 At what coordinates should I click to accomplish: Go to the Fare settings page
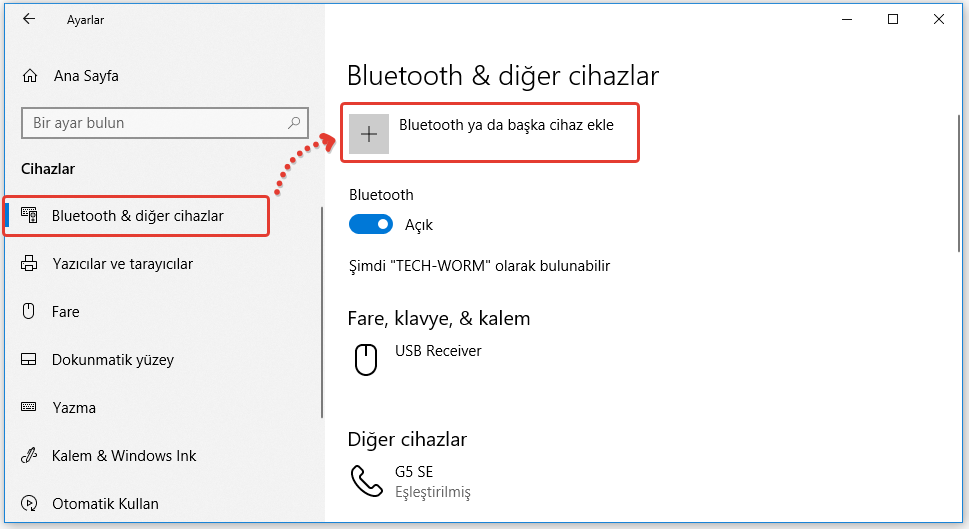66,312
